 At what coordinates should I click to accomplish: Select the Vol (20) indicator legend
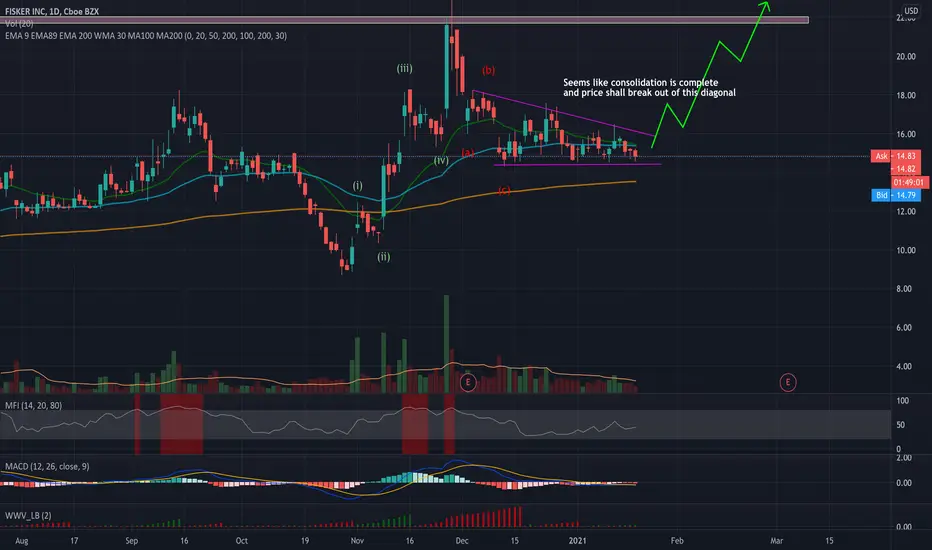(19, 24)
